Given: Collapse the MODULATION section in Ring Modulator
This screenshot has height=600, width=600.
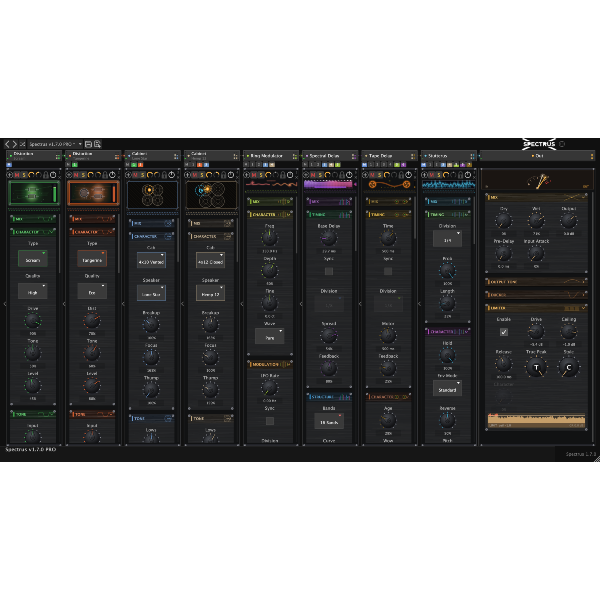Looking at the screenshot, I should tap(270, 364).
